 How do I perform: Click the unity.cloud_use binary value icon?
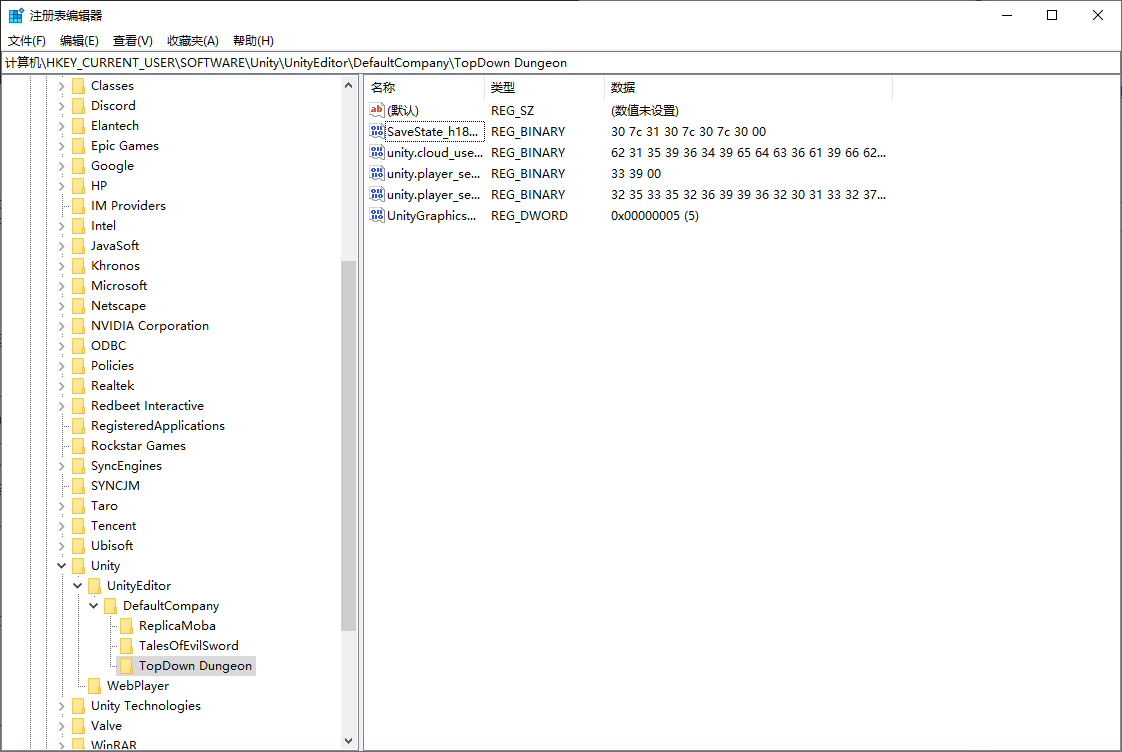[377, 153]
